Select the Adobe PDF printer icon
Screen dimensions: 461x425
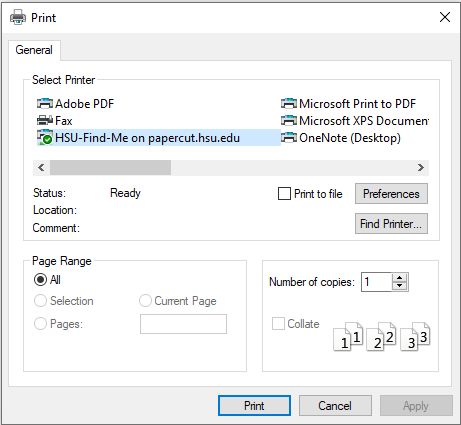45,104
